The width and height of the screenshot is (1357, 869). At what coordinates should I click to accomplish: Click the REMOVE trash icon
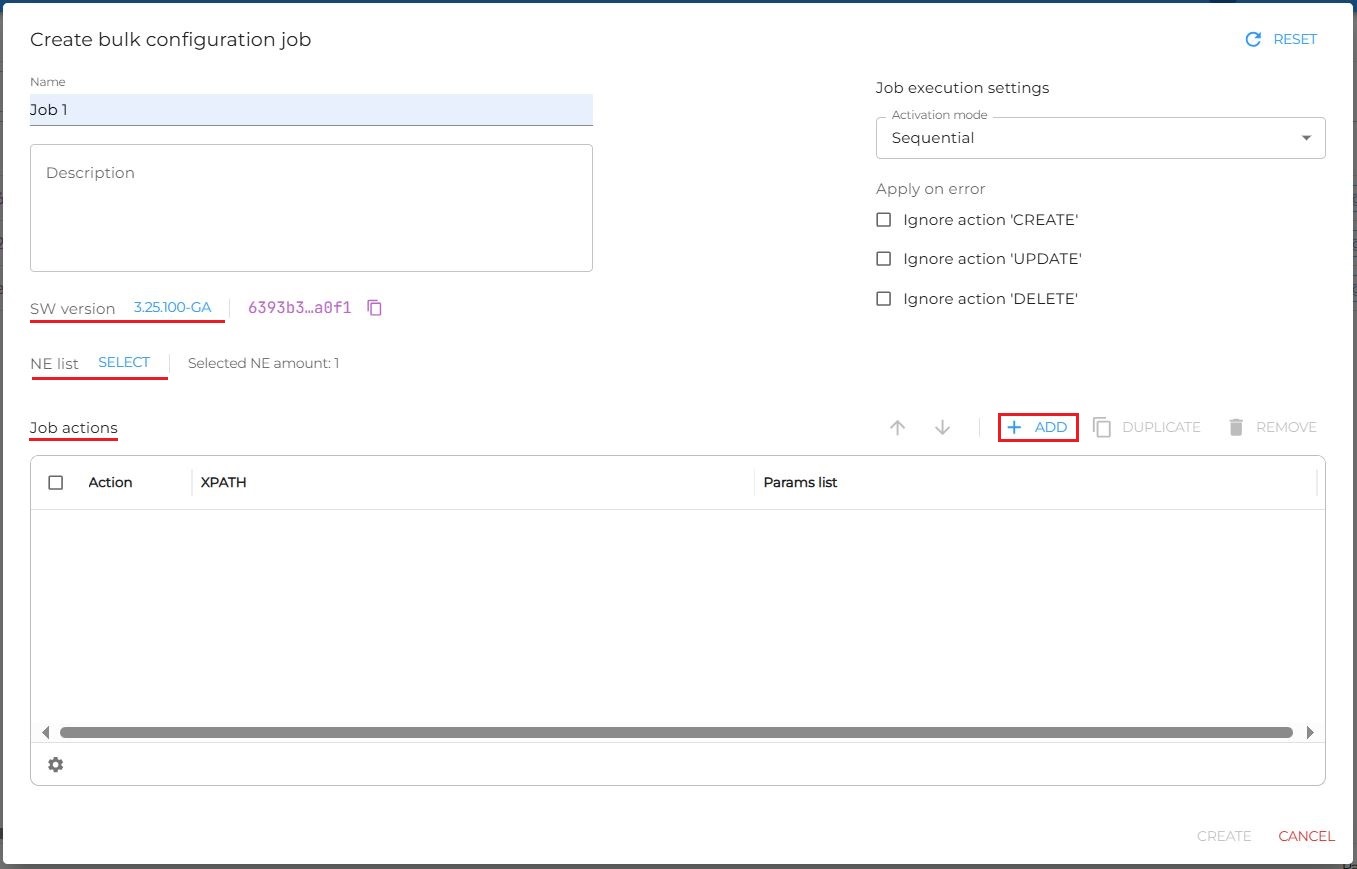[1236, 427]
